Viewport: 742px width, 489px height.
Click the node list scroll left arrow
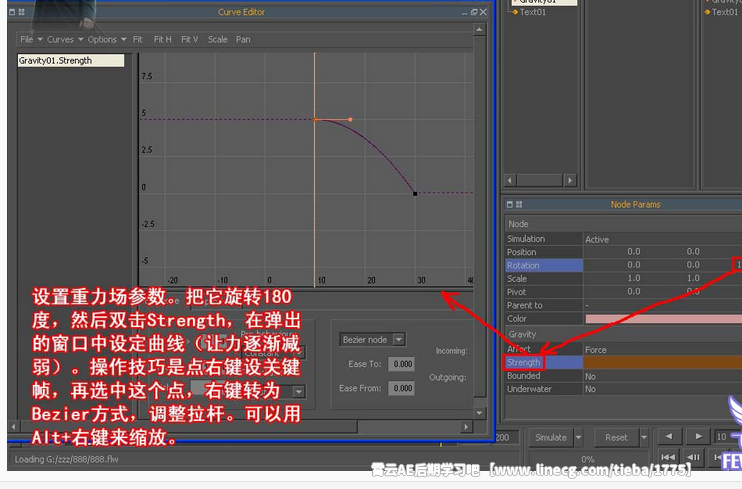(x=510, y=180)
